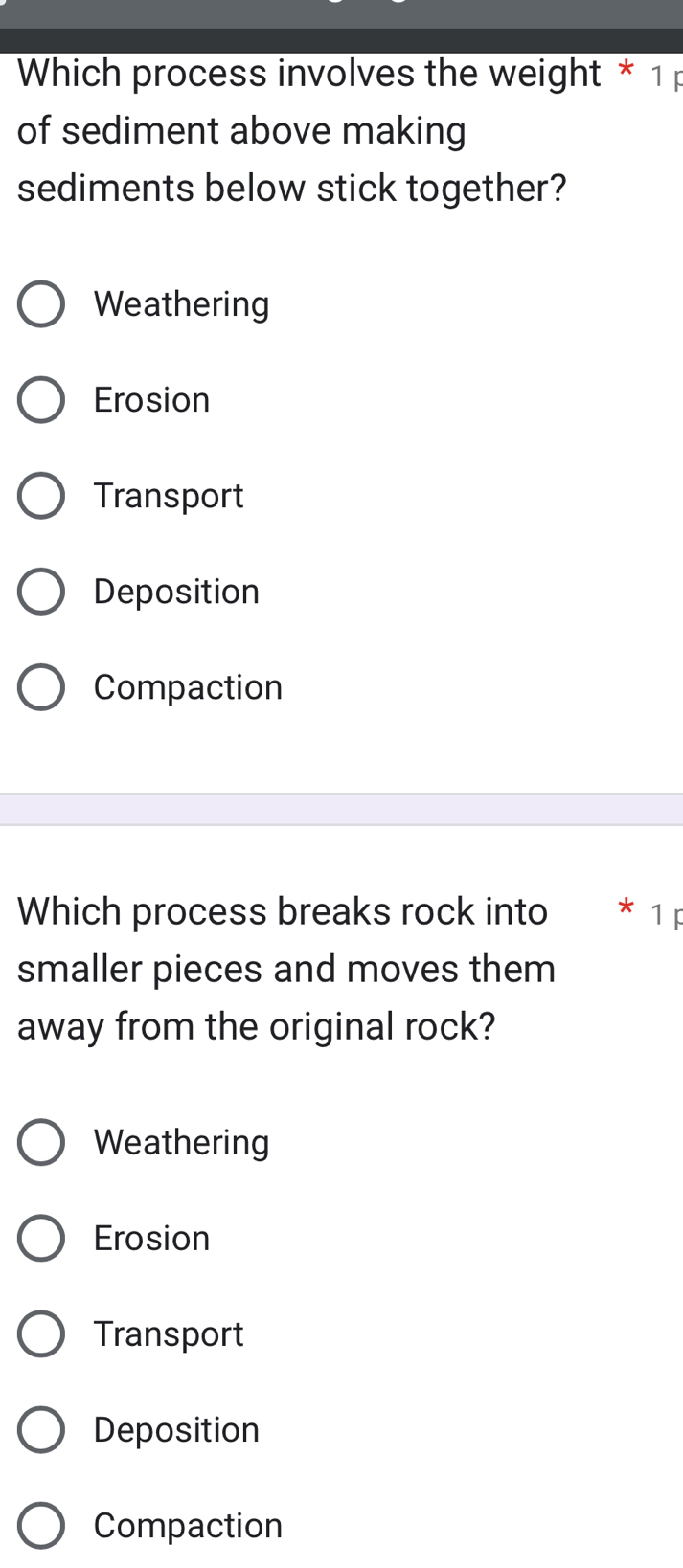Select Weathering for the breaks rock question
683x1568 pixels.
click(x=41, y=1143)
